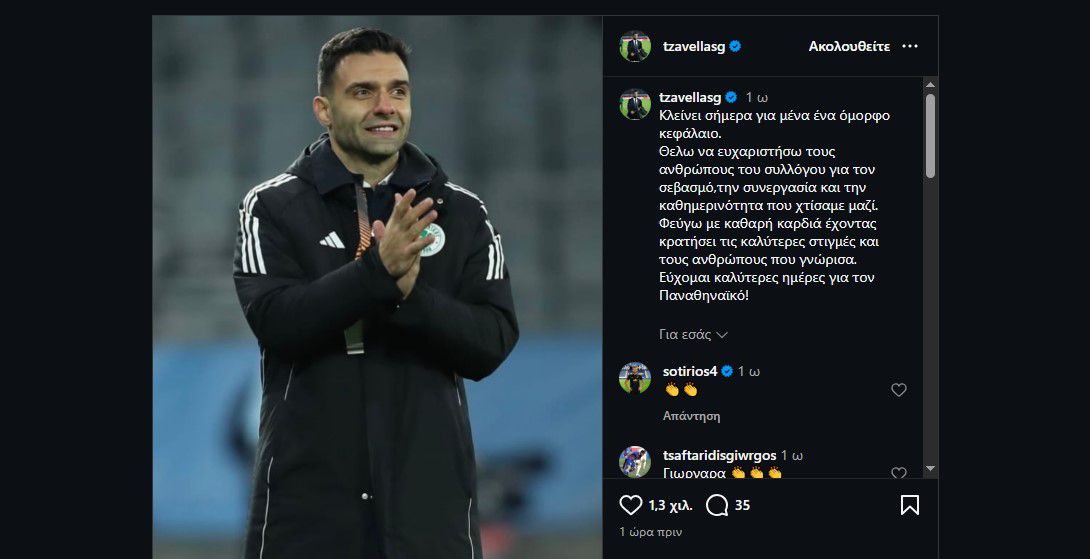Click the comments scrollbar thumb
1090x559 pixels.
pos(930,136)
